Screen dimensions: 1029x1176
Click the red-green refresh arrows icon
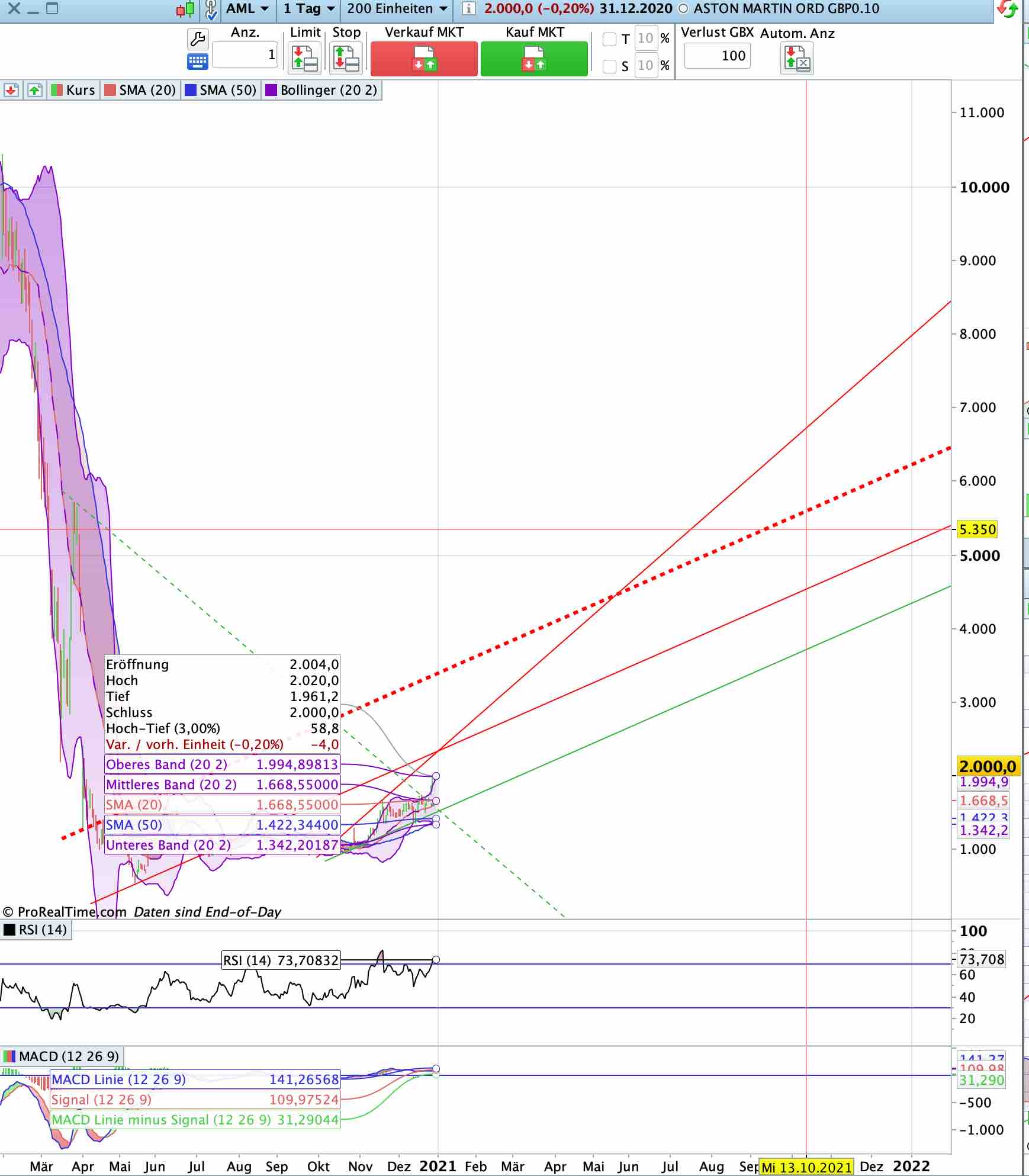coord(1008,8)
